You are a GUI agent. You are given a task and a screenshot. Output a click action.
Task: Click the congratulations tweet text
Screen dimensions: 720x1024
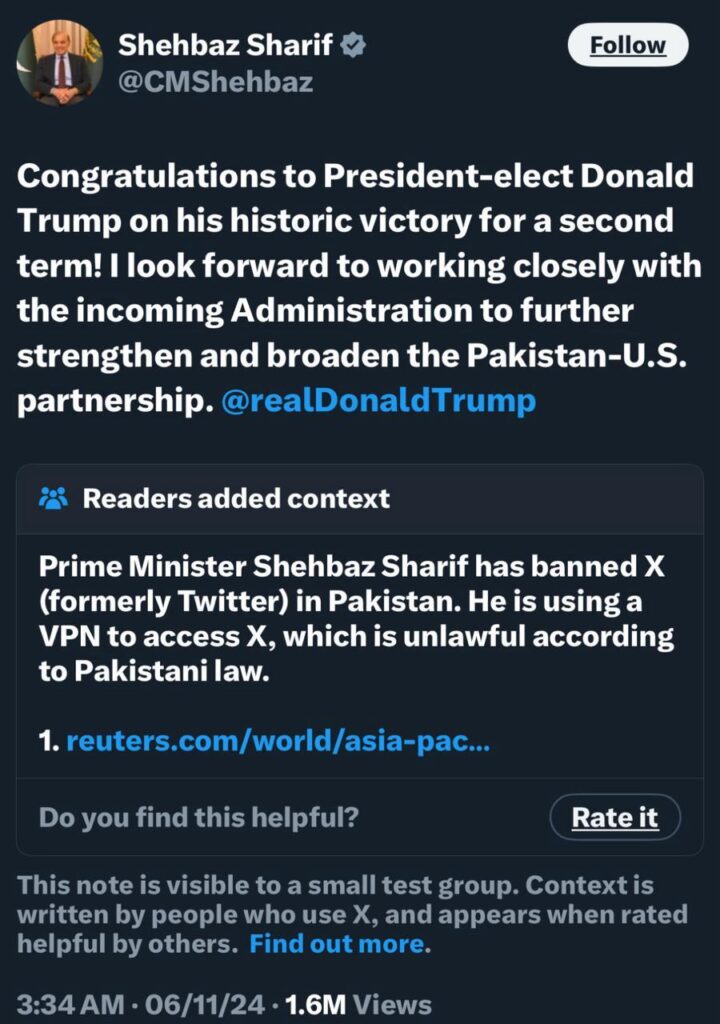tap(355, 265)
